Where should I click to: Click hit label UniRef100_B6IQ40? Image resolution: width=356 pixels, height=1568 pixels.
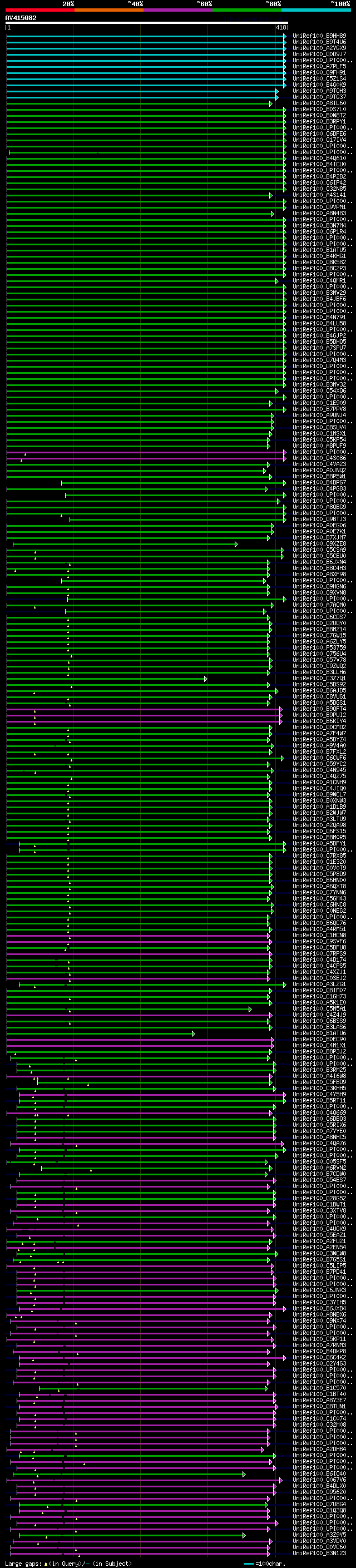[319, 1473]
